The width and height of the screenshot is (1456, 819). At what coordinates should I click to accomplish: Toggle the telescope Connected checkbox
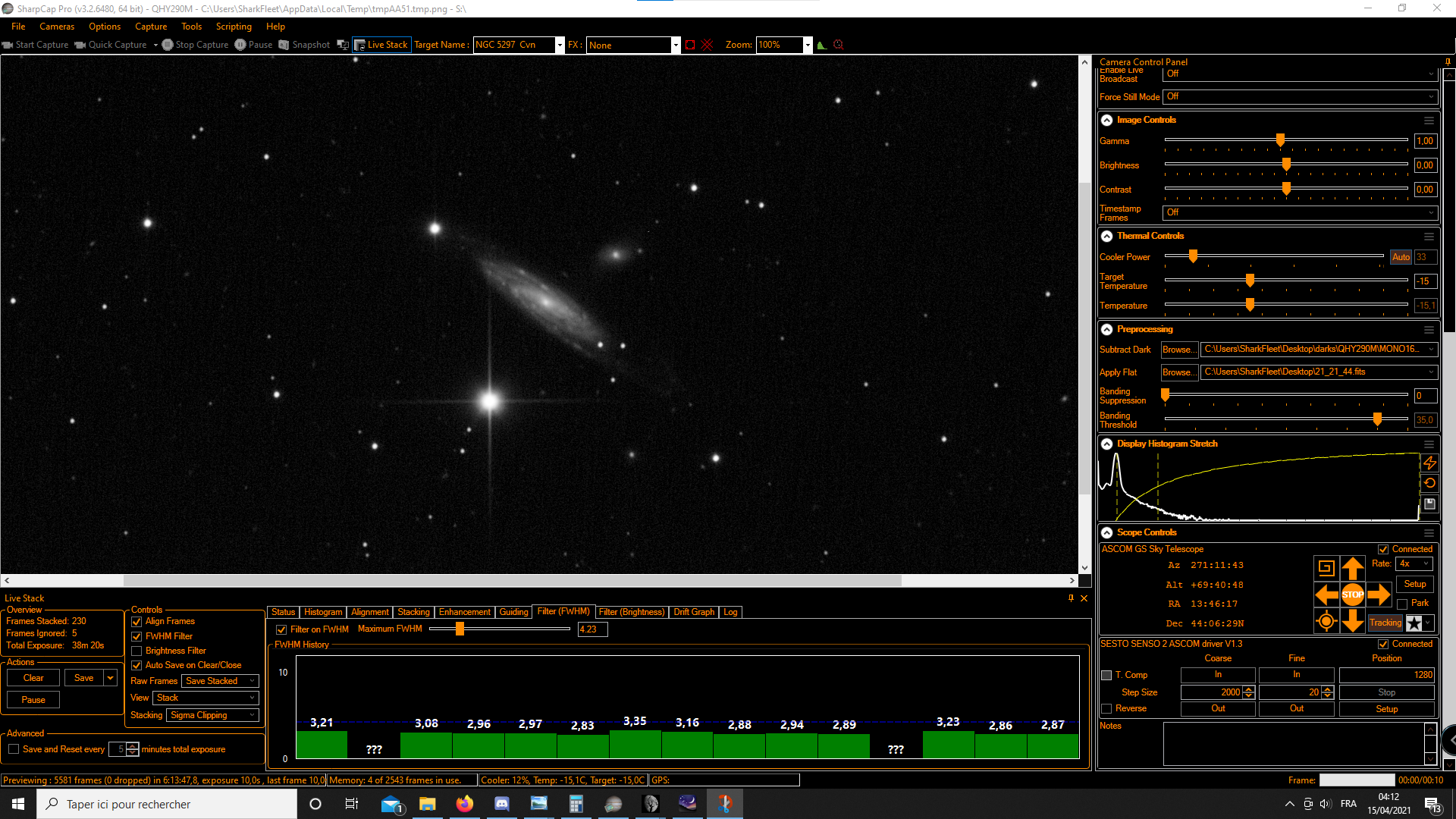click(1383, 549)
